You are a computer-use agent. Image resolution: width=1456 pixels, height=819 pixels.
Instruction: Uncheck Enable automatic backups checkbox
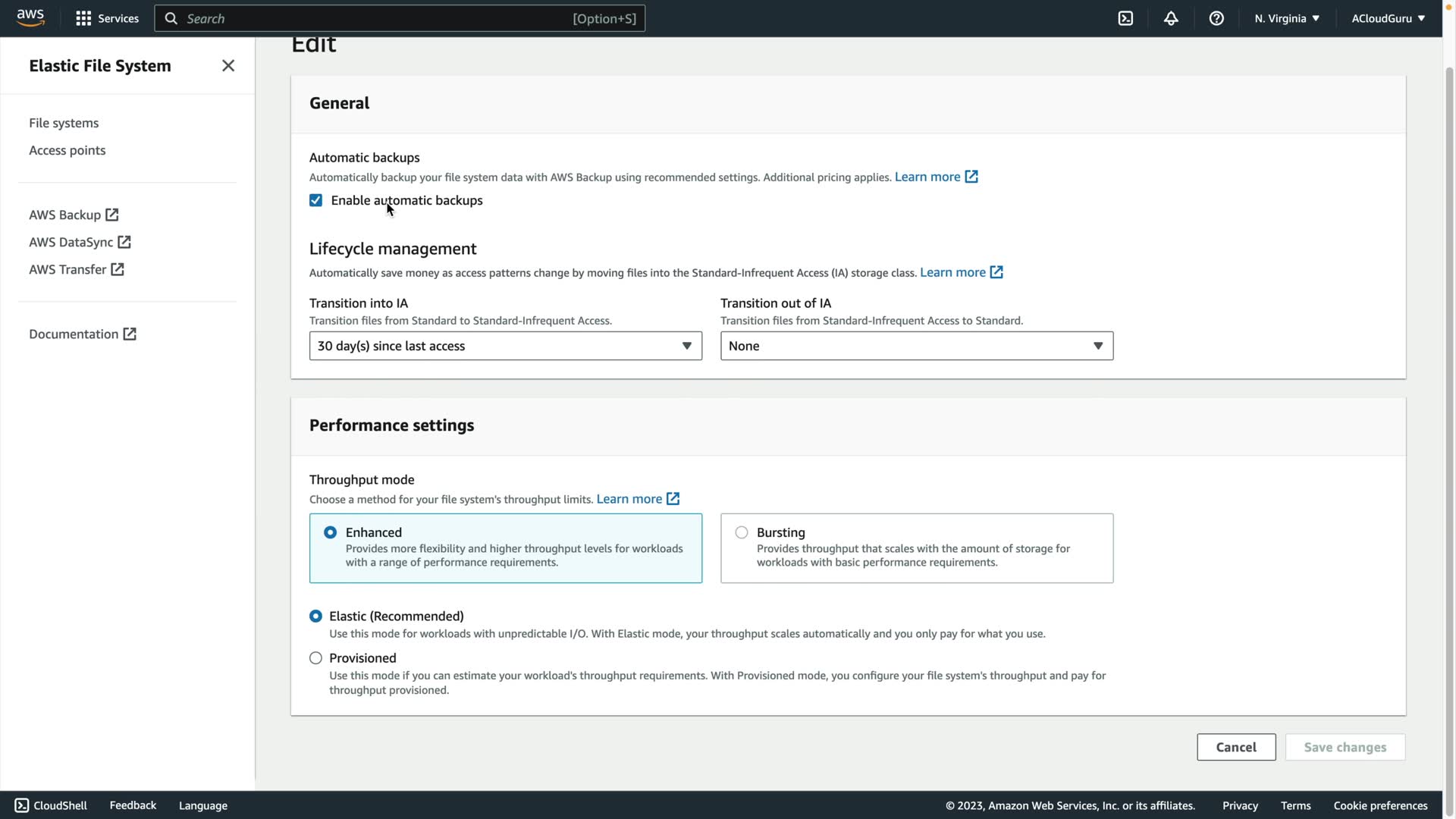coord(315,200)
